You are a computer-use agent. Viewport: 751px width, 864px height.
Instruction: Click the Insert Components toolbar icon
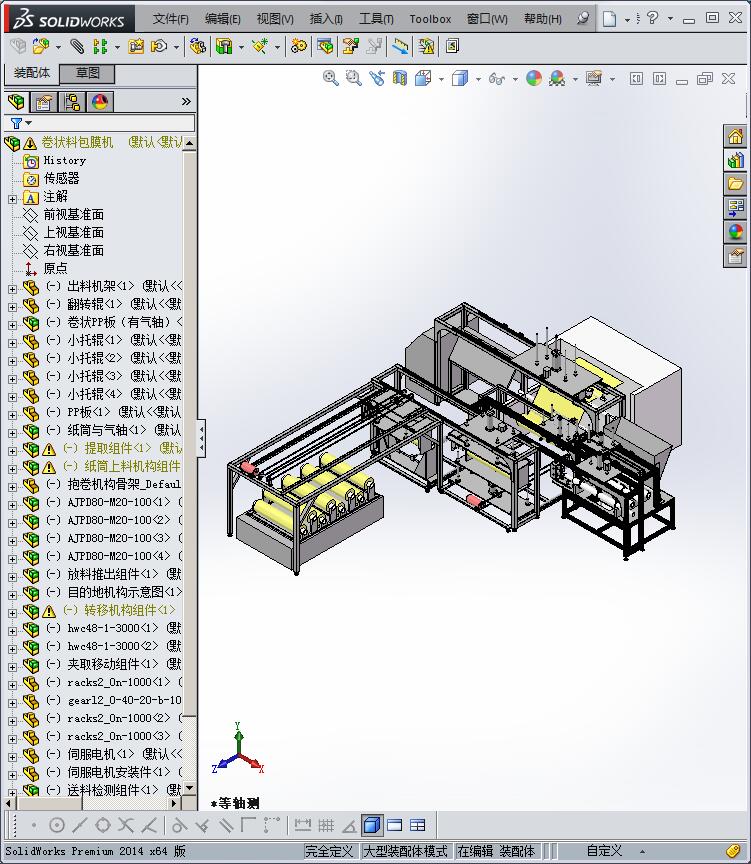(x=41, y=46)
